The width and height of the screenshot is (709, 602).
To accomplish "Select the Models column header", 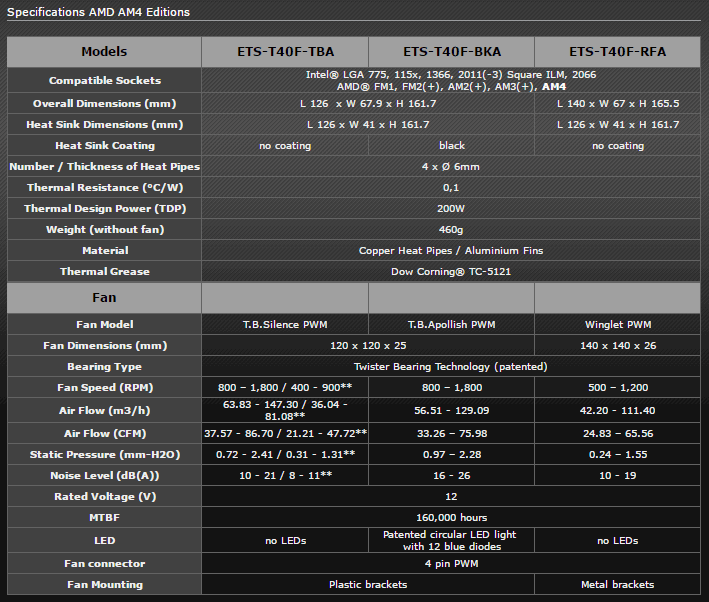I will point(104,51).
